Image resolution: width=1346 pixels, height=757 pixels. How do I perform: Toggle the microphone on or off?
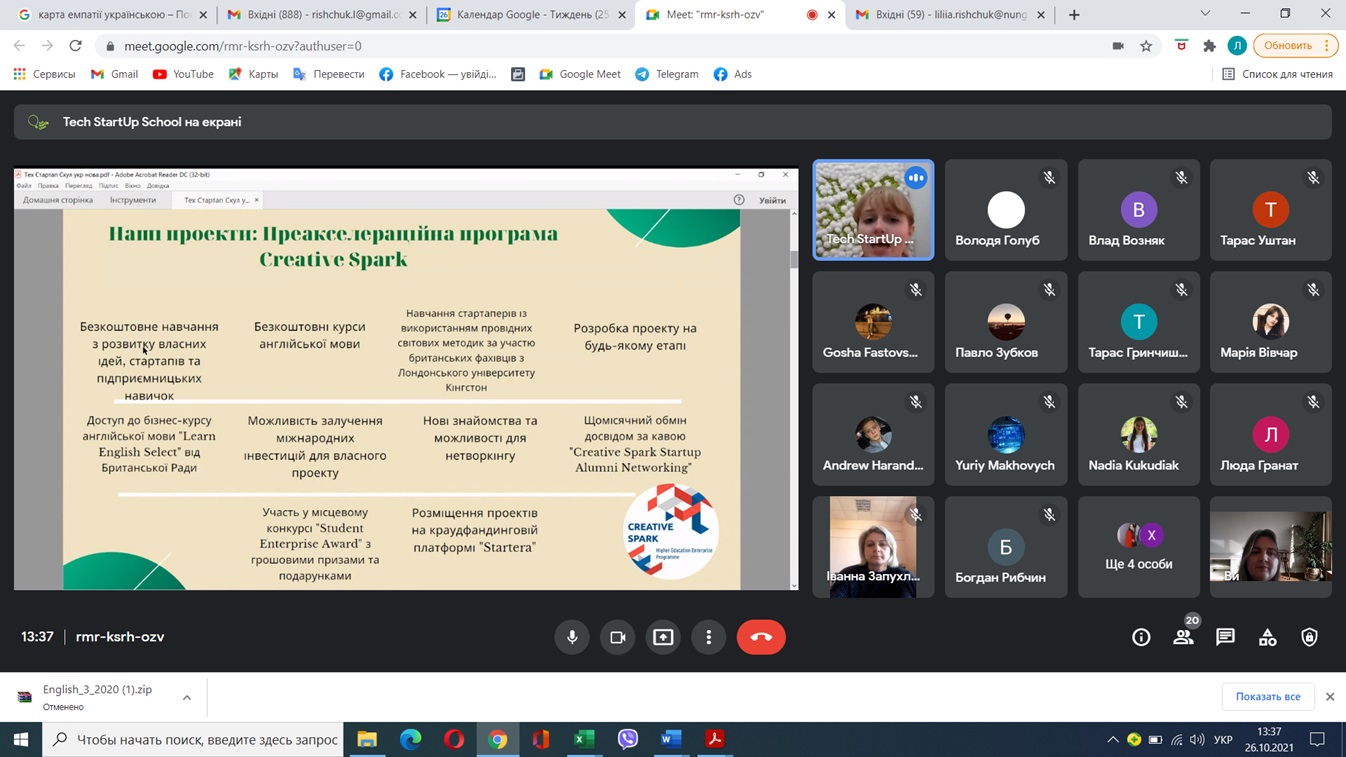(x=572, y=637)
